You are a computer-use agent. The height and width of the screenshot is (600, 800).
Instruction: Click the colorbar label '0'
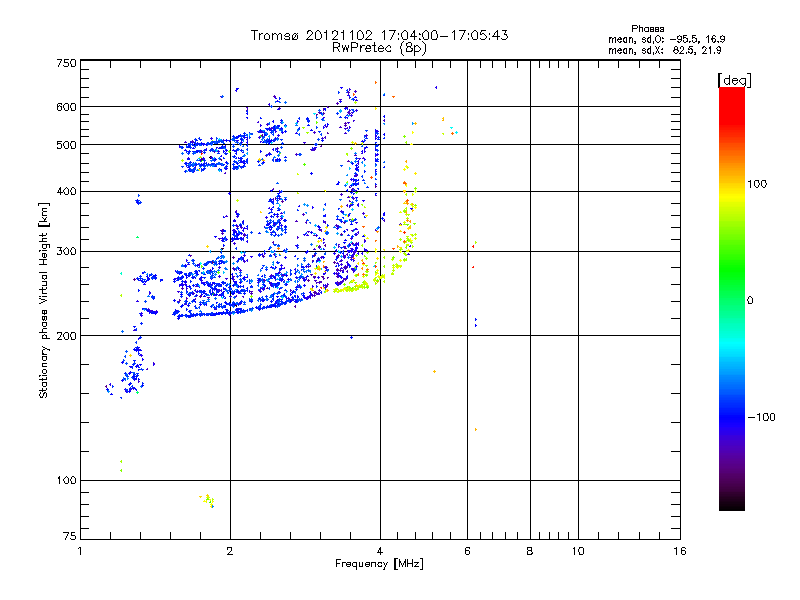pos(750,300)
